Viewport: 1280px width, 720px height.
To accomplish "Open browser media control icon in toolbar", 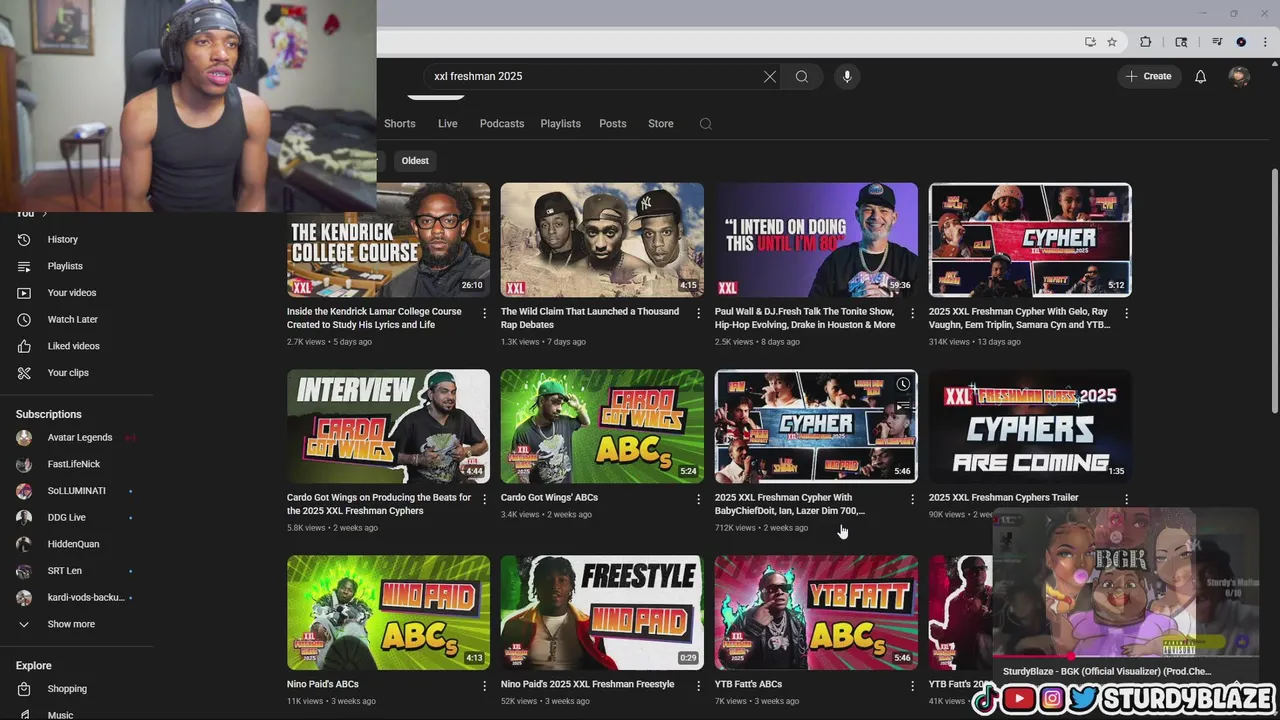I will click(1217, 42).
